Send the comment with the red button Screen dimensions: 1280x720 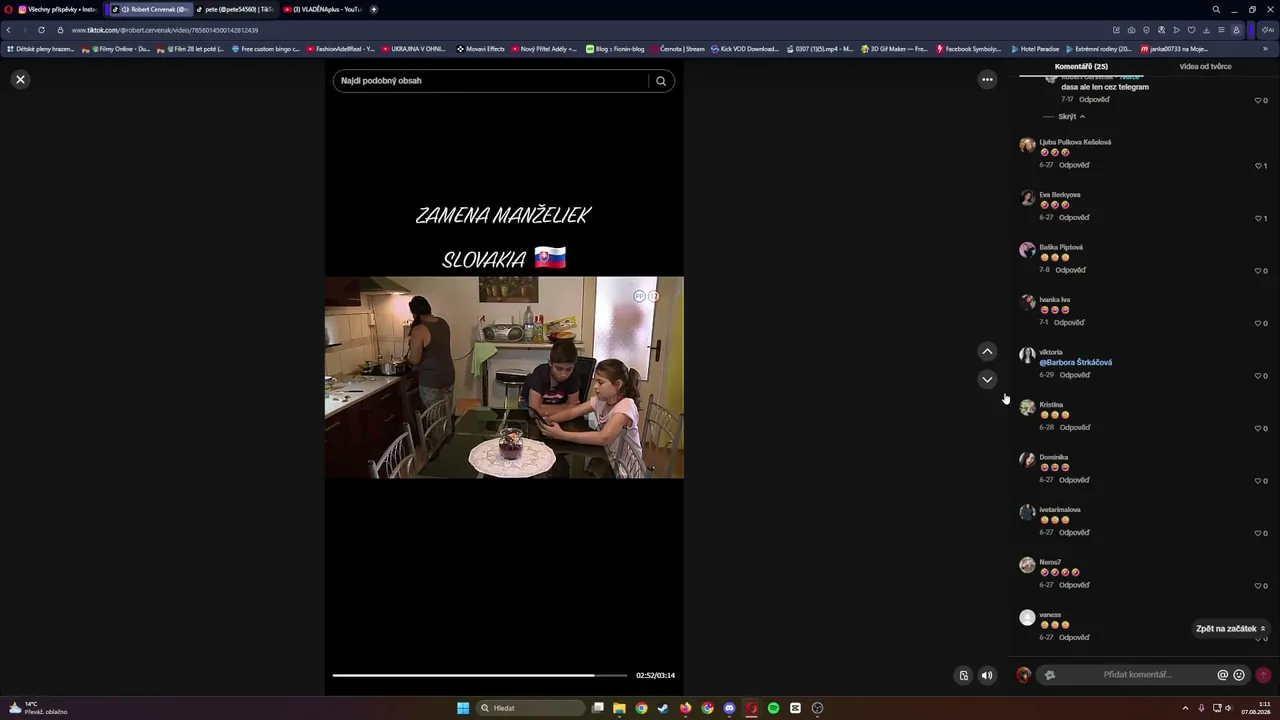[1263, 675]
